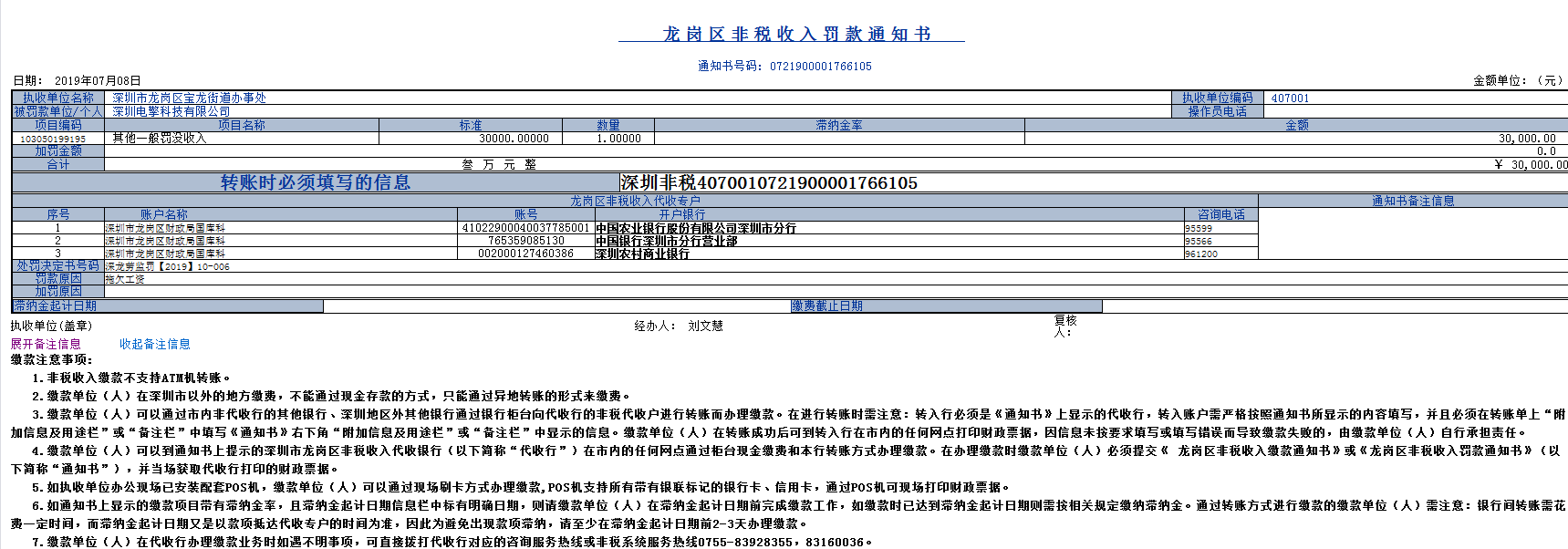Click the 缴款注意事项 heading
The image size is (1568, 549).
point(51,359)
